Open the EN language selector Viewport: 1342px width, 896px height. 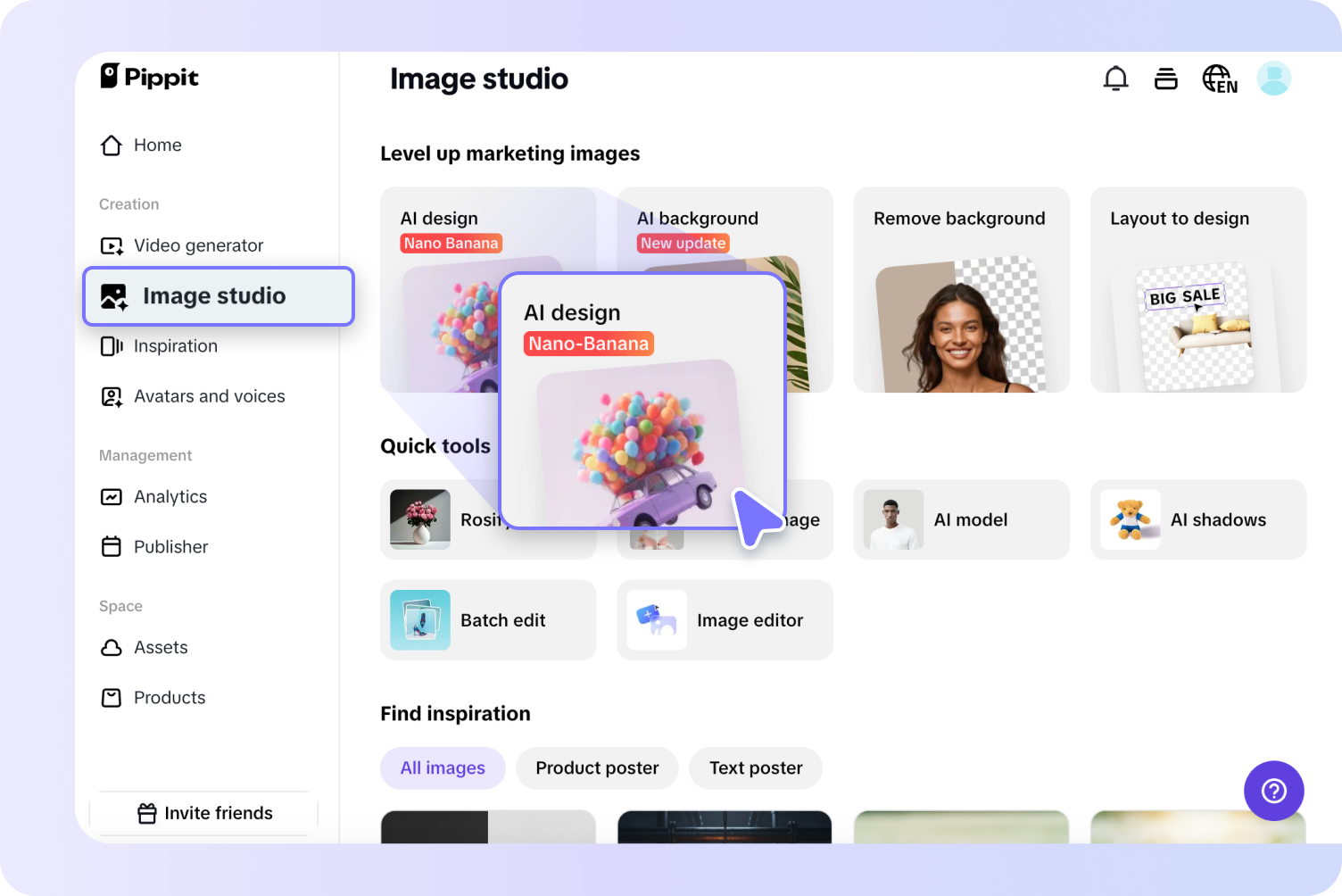[1219, 78]
